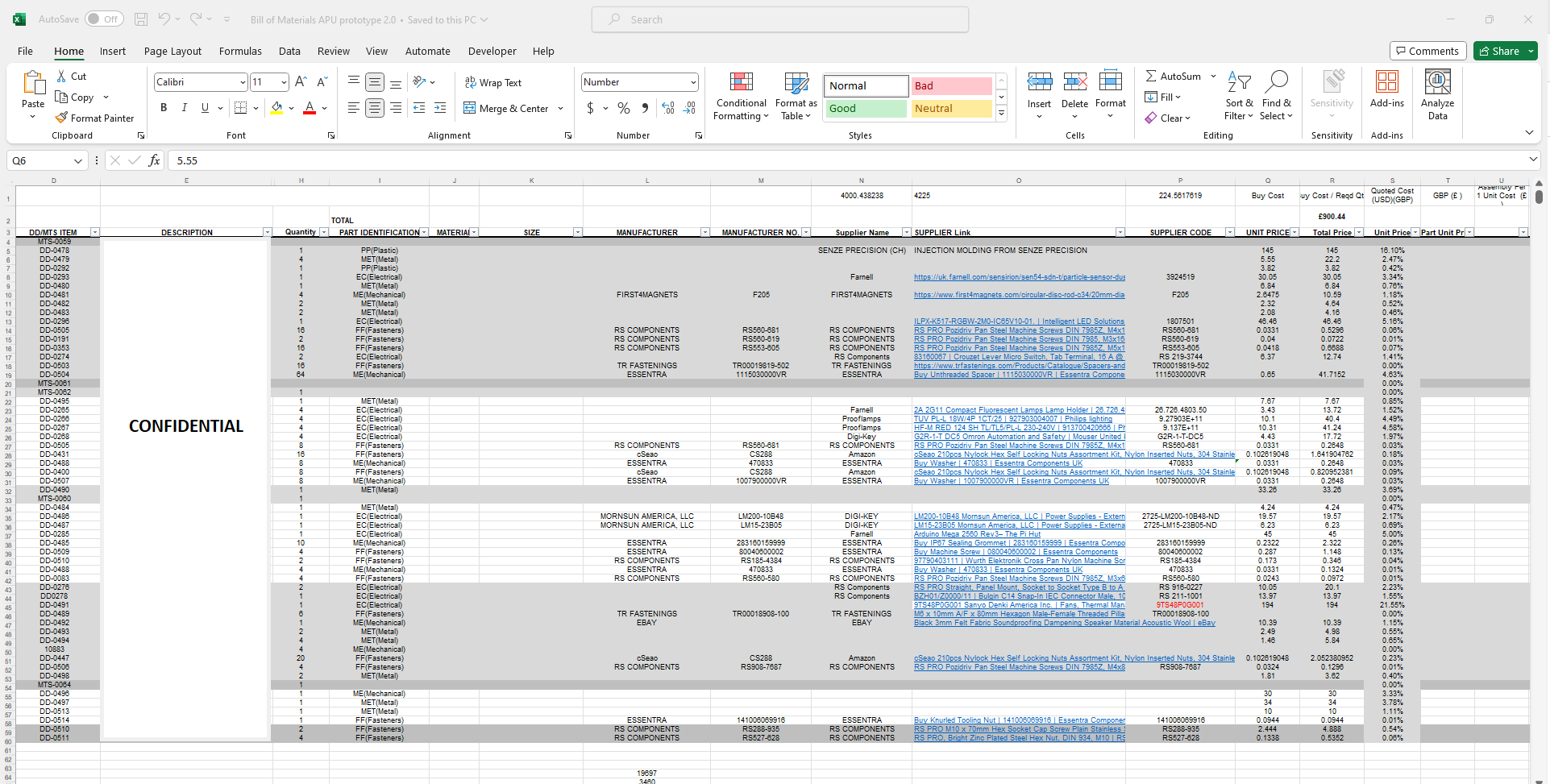Click the Accounting currency format icon
This screenshot has height=784, width=1550.
click(x=591, y=108)
